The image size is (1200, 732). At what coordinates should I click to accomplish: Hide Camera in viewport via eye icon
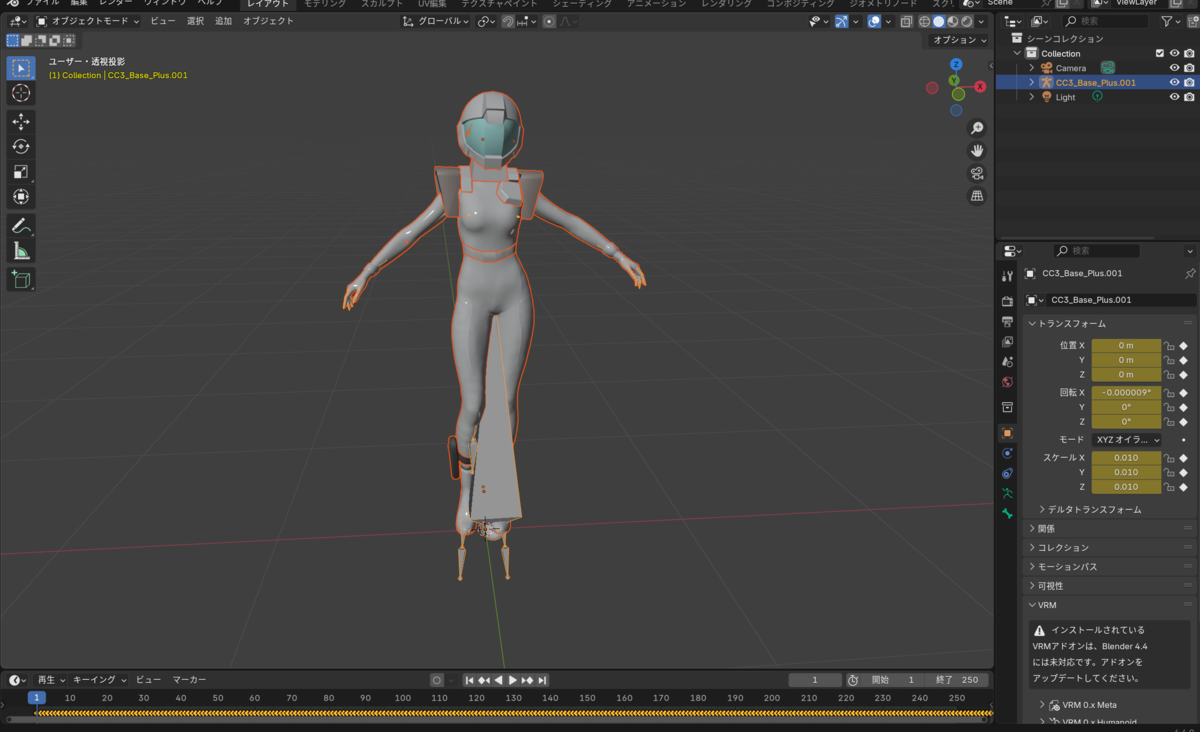(1175, 68)
